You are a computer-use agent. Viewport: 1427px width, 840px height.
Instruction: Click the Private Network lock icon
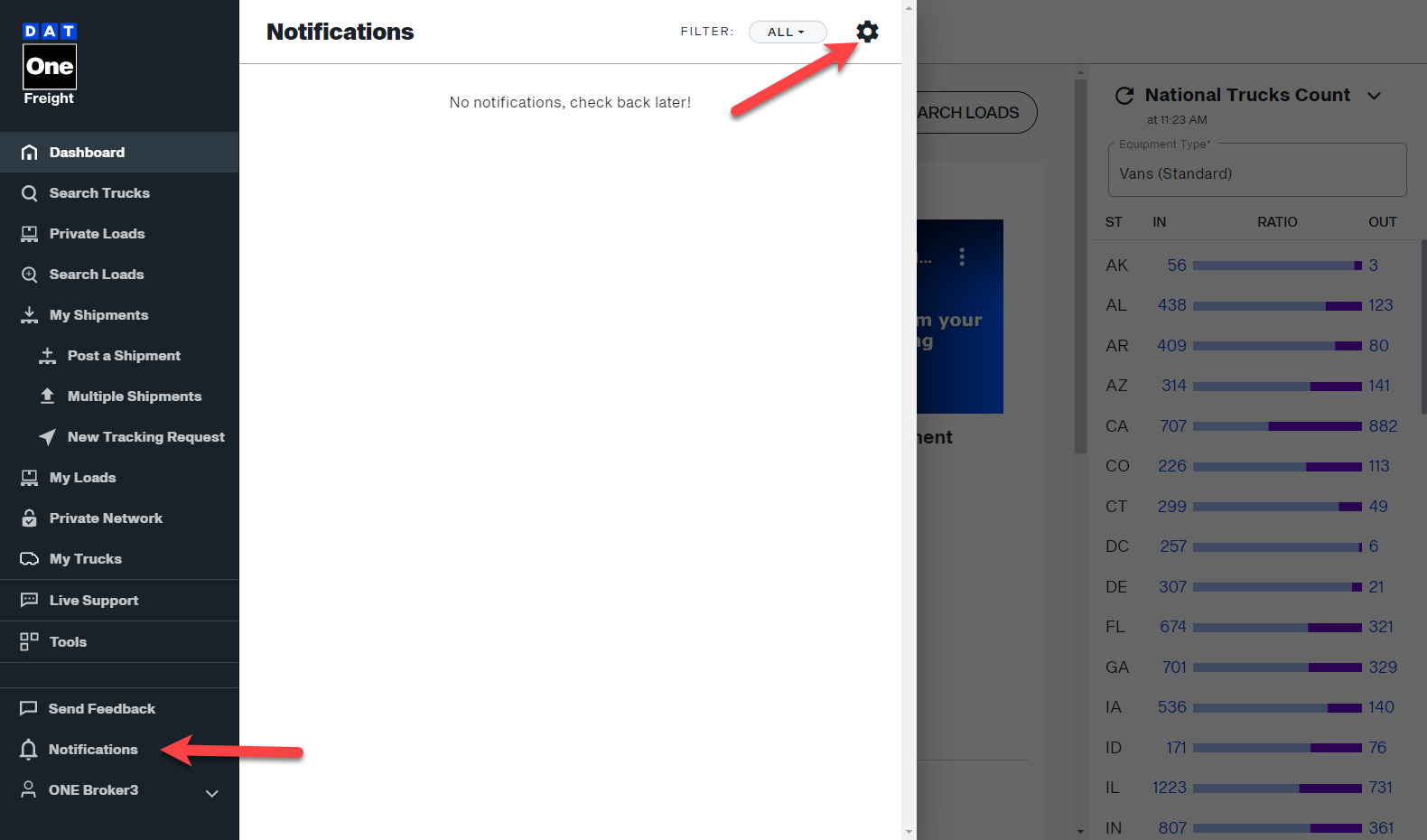click(29, 518)
